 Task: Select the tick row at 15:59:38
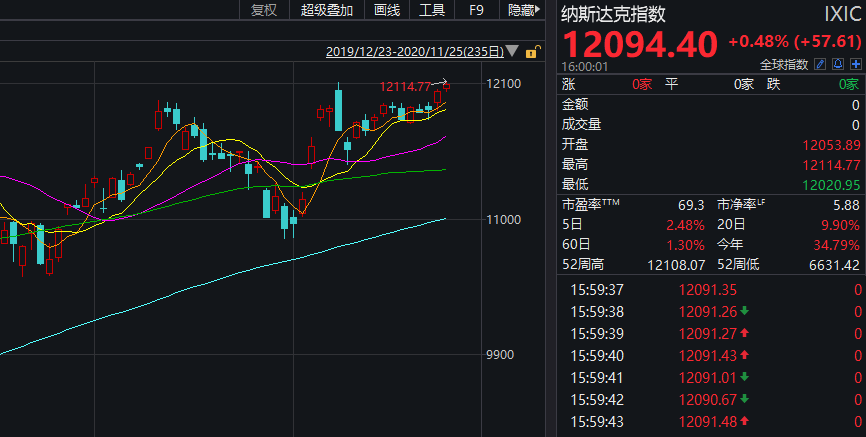point(711,312)
